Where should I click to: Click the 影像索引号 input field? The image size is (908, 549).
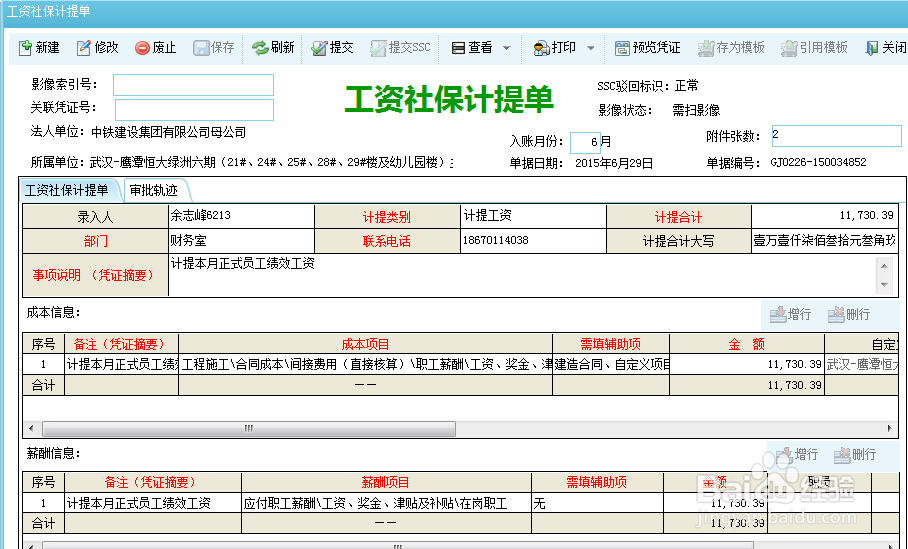pos(193,85)
